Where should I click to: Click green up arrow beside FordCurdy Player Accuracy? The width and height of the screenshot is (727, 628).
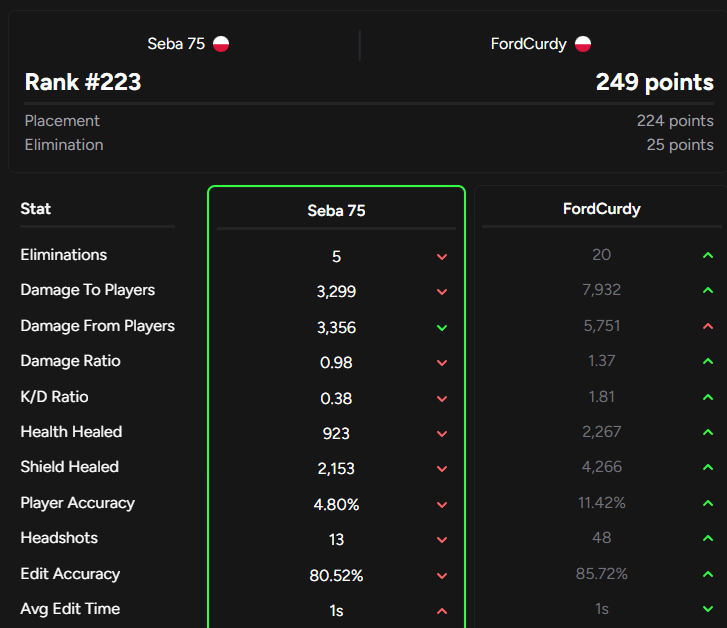coord(708,503)
